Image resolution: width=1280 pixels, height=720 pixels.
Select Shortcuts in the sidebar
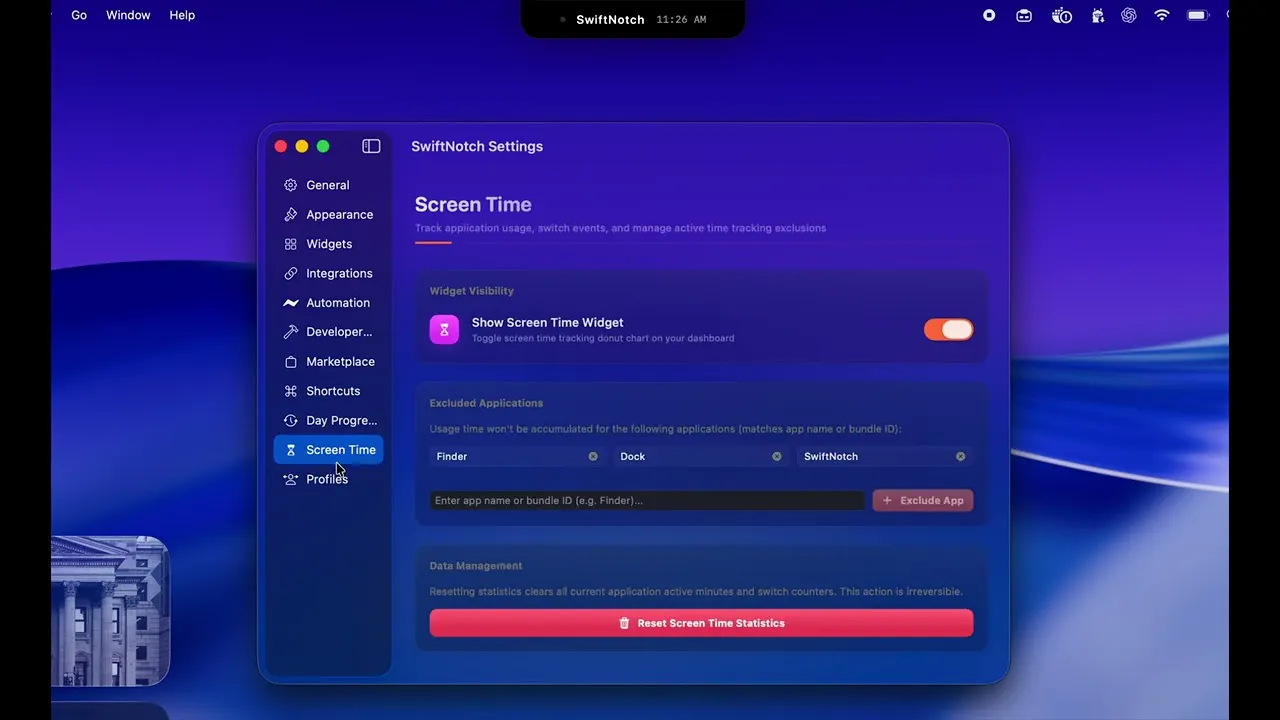coord(328,391)
